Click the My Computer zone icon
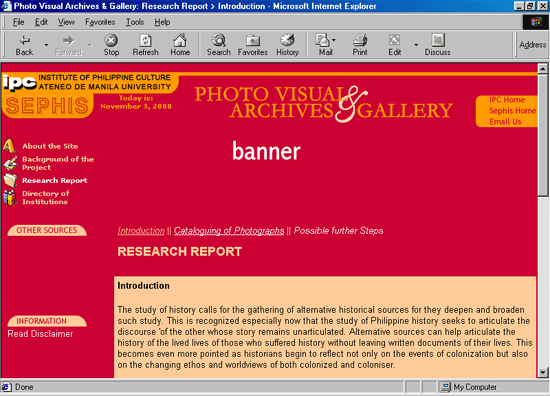Image resolution: width=550 pixels, height=396 pixels. [445, 387]
